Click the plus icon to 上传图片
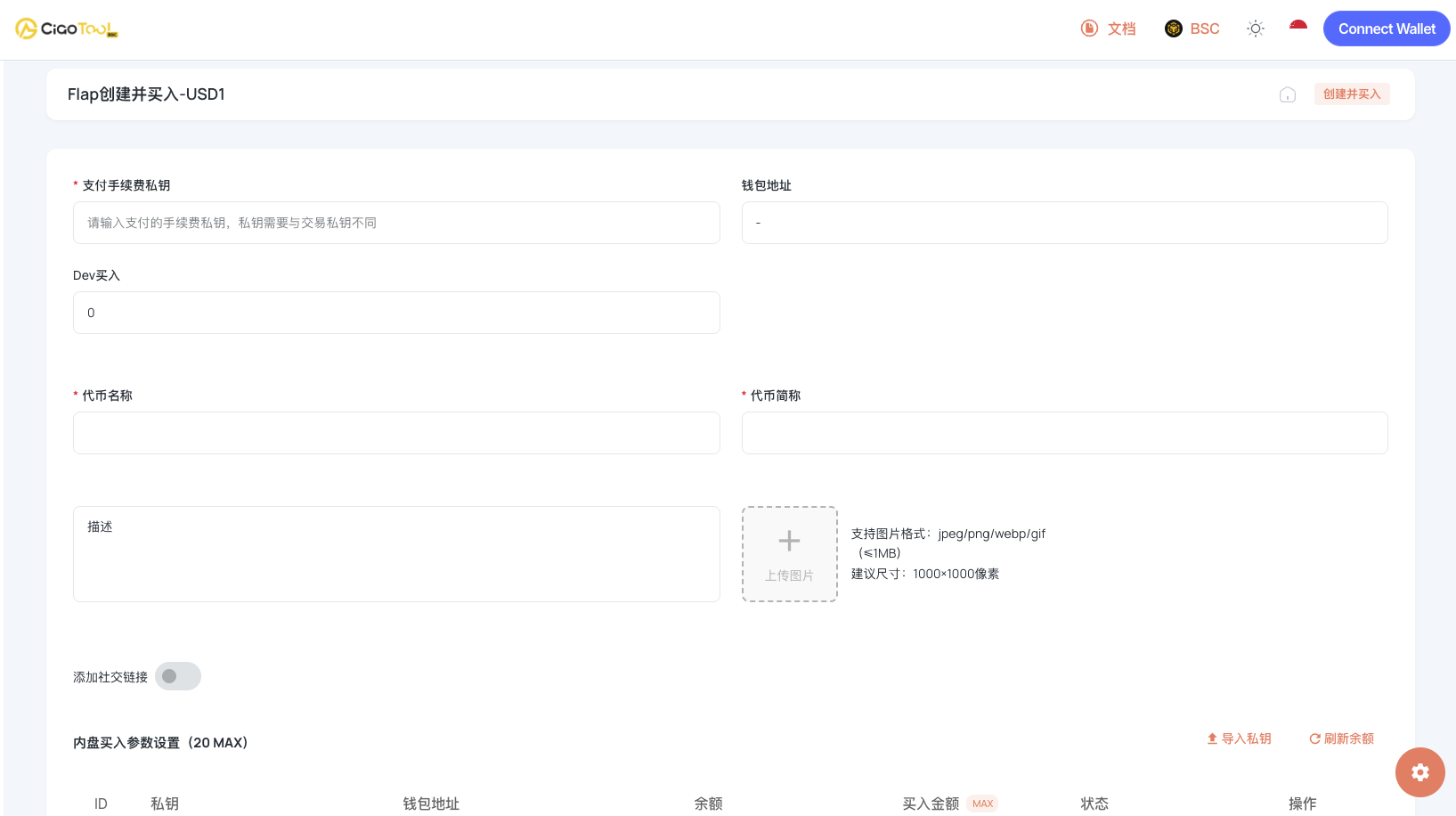1456x816 pixels. (x=789, y=541)
